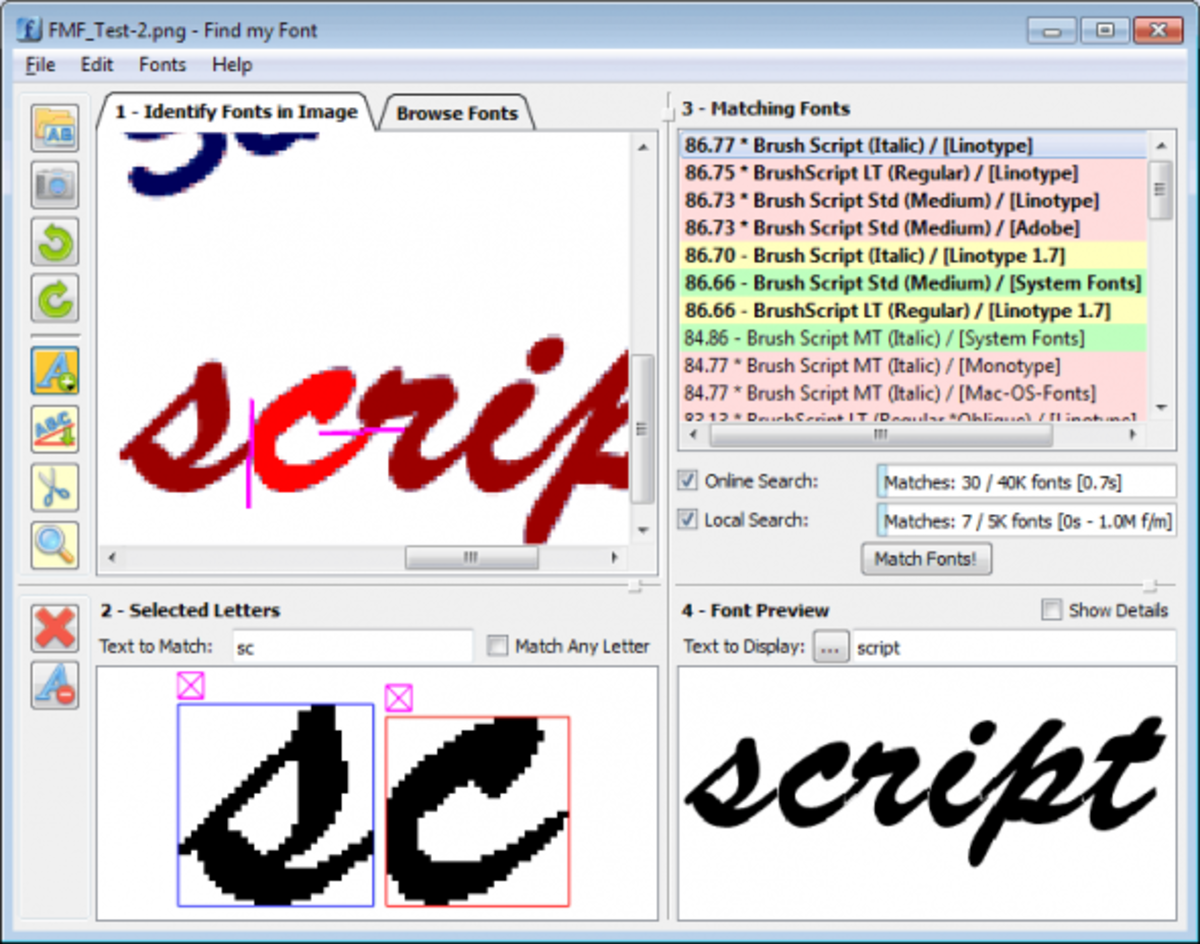Open the Fonts menu

point(162,65)
